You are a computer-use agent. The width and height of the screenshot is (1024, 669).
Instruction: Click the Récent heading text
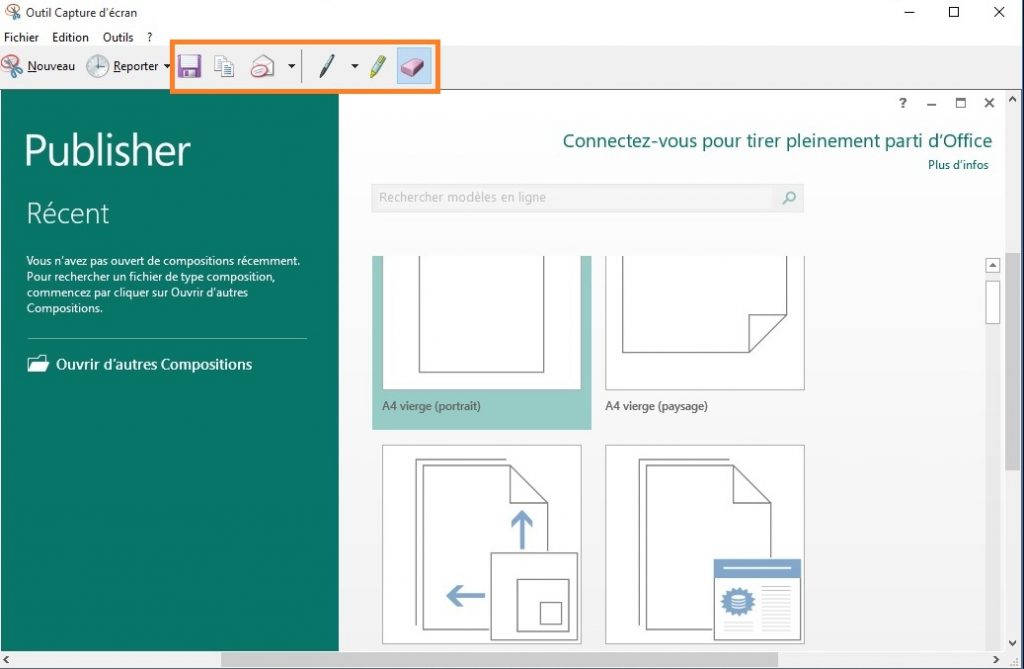(x=68, y=214)
